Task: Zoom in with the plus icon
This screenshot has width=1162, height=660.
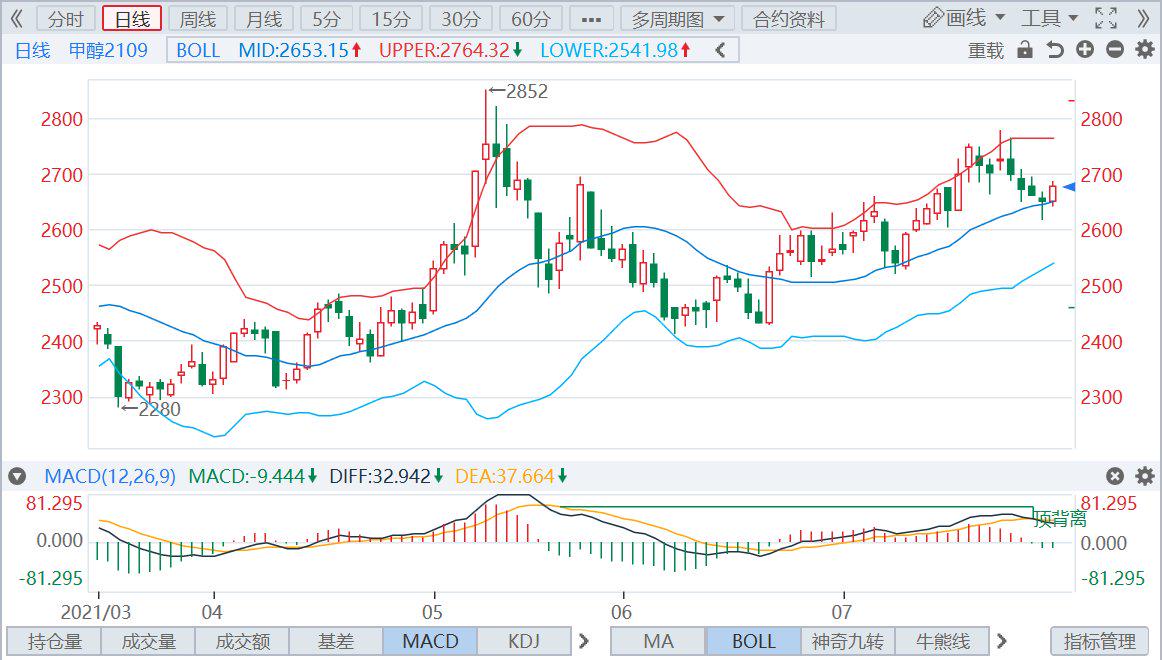Action: (x=1085, y=50)
